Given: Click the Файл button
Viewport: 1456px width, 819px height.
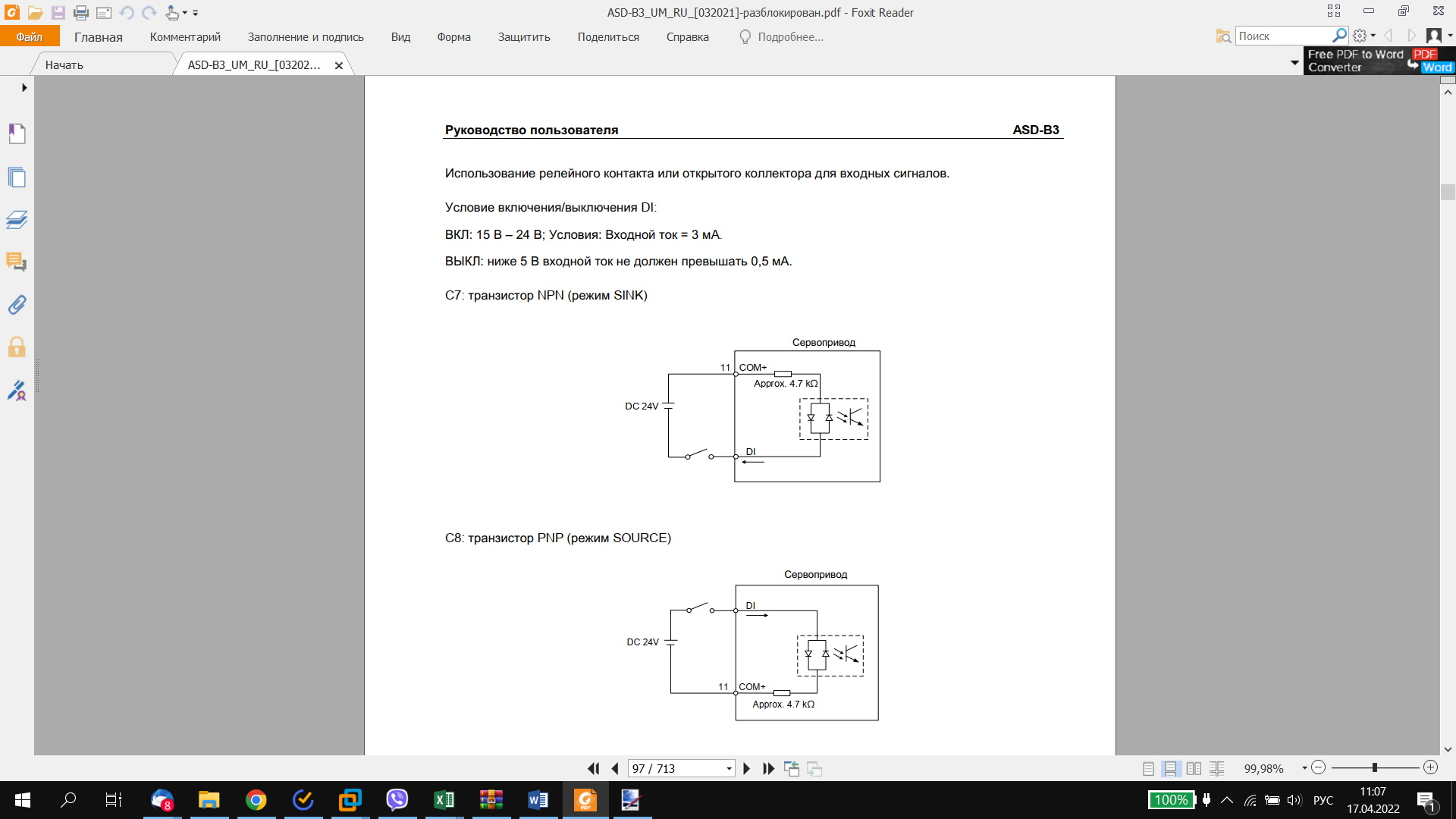Looking at the screenshot, I should 30,36.
